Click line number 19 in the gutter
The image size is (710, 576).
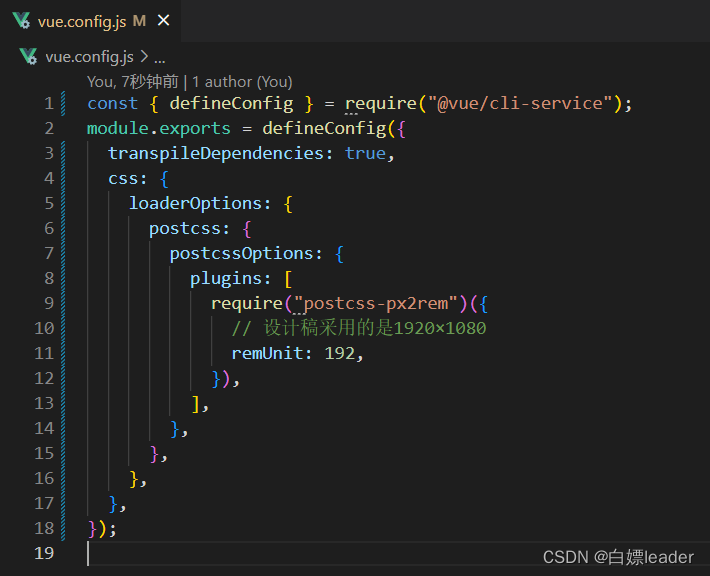(44, 553)
